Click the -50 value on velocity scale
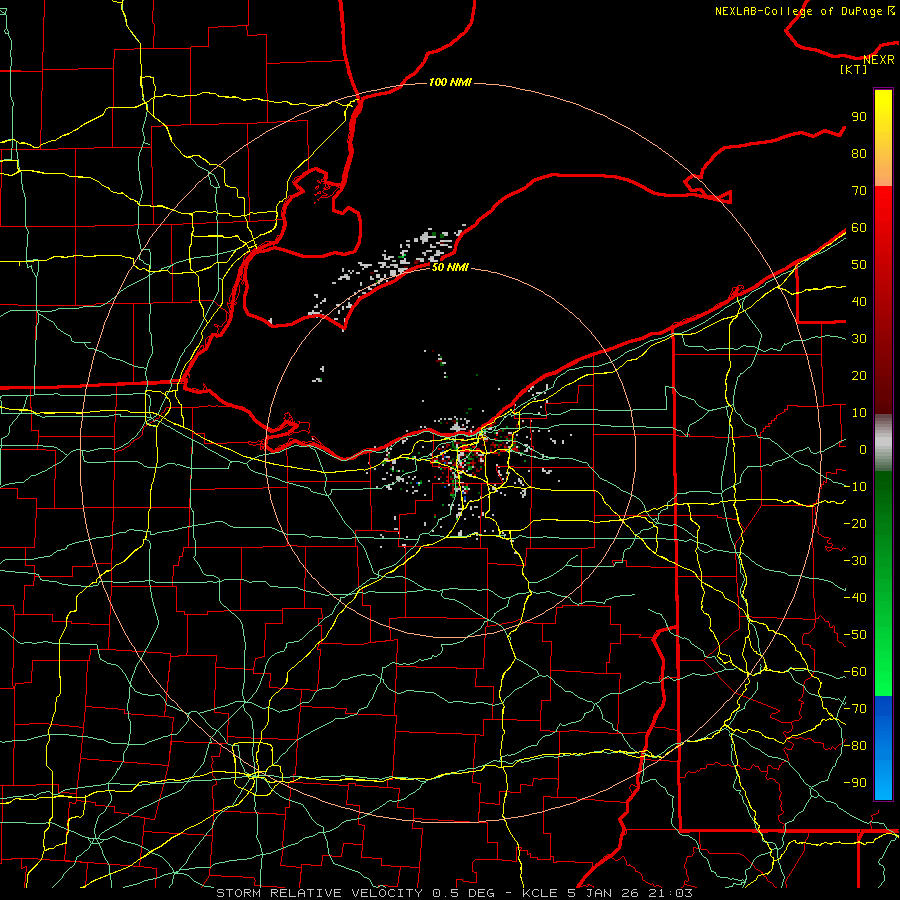 pos(855,635)
